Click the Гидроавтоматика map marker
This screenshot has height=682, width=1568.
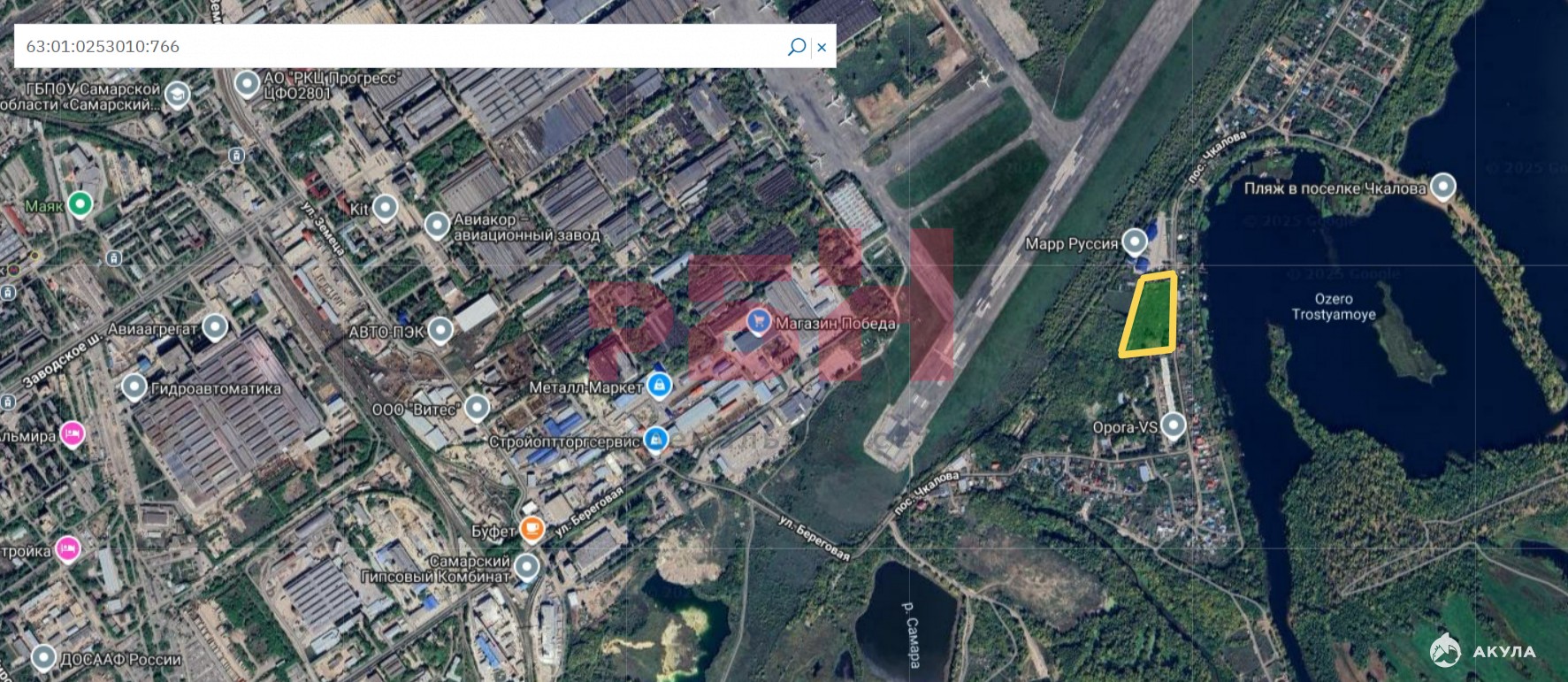134,387
